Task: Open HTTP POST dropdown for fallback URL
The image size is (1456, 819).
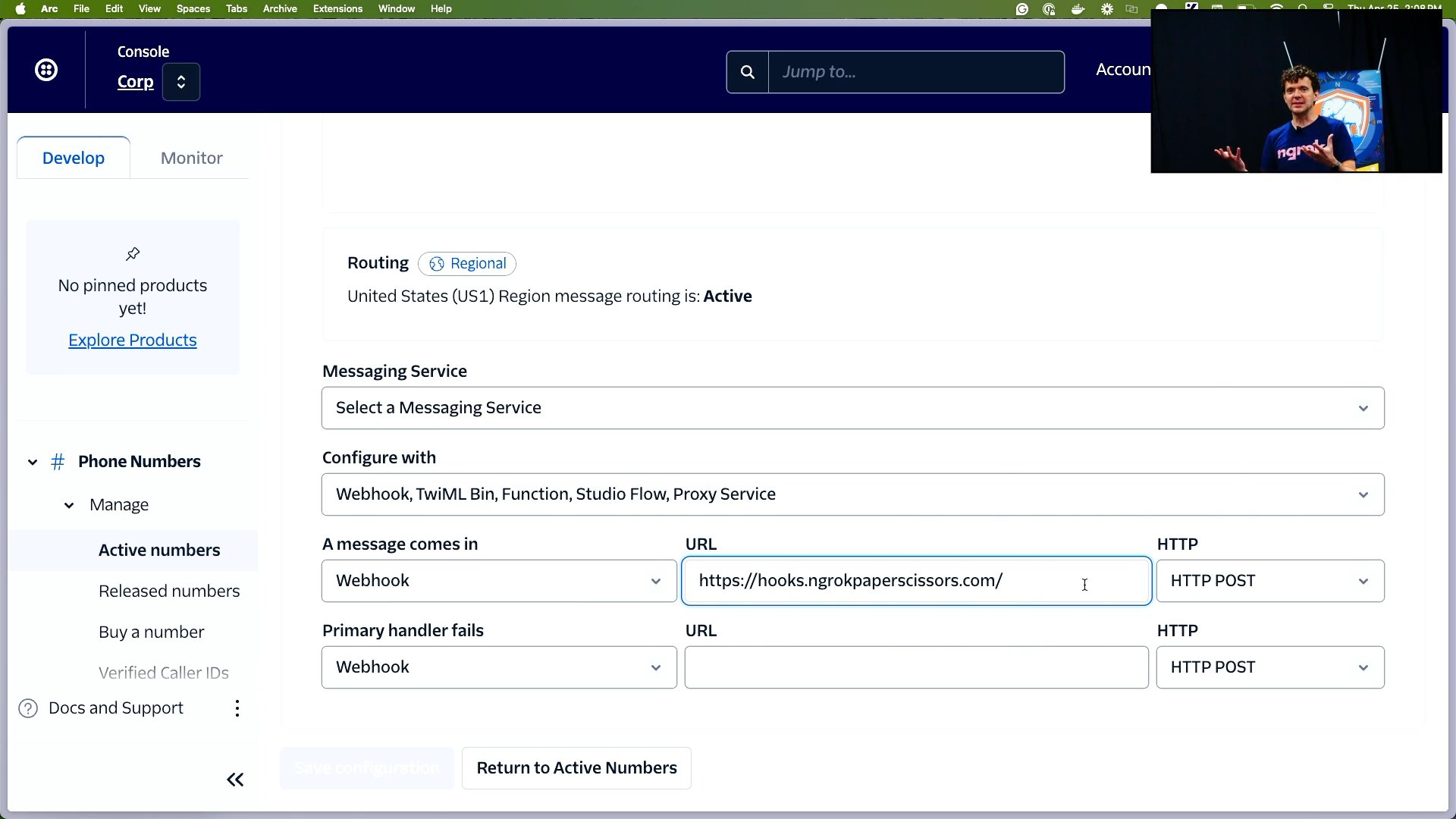Action: point(1270,667)
